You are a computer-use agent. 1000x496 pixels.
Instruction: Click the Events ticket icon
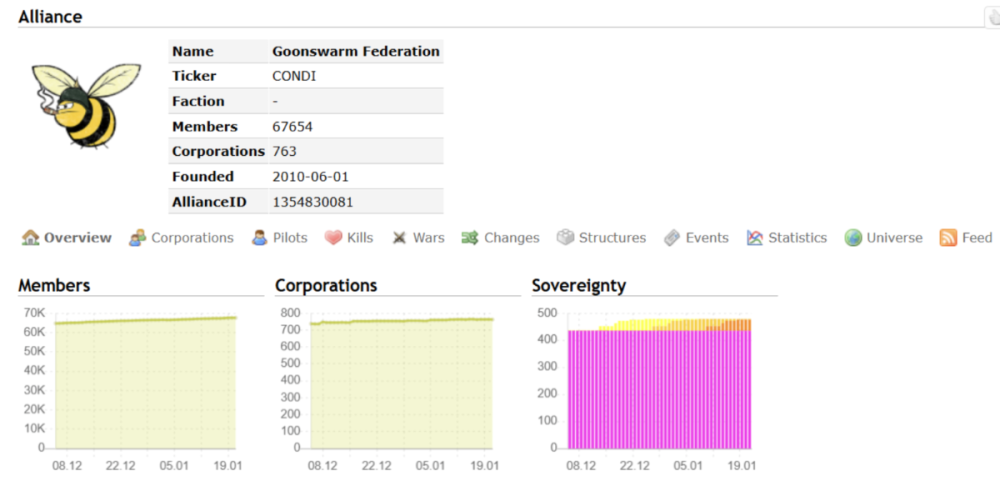click(672, 238)
